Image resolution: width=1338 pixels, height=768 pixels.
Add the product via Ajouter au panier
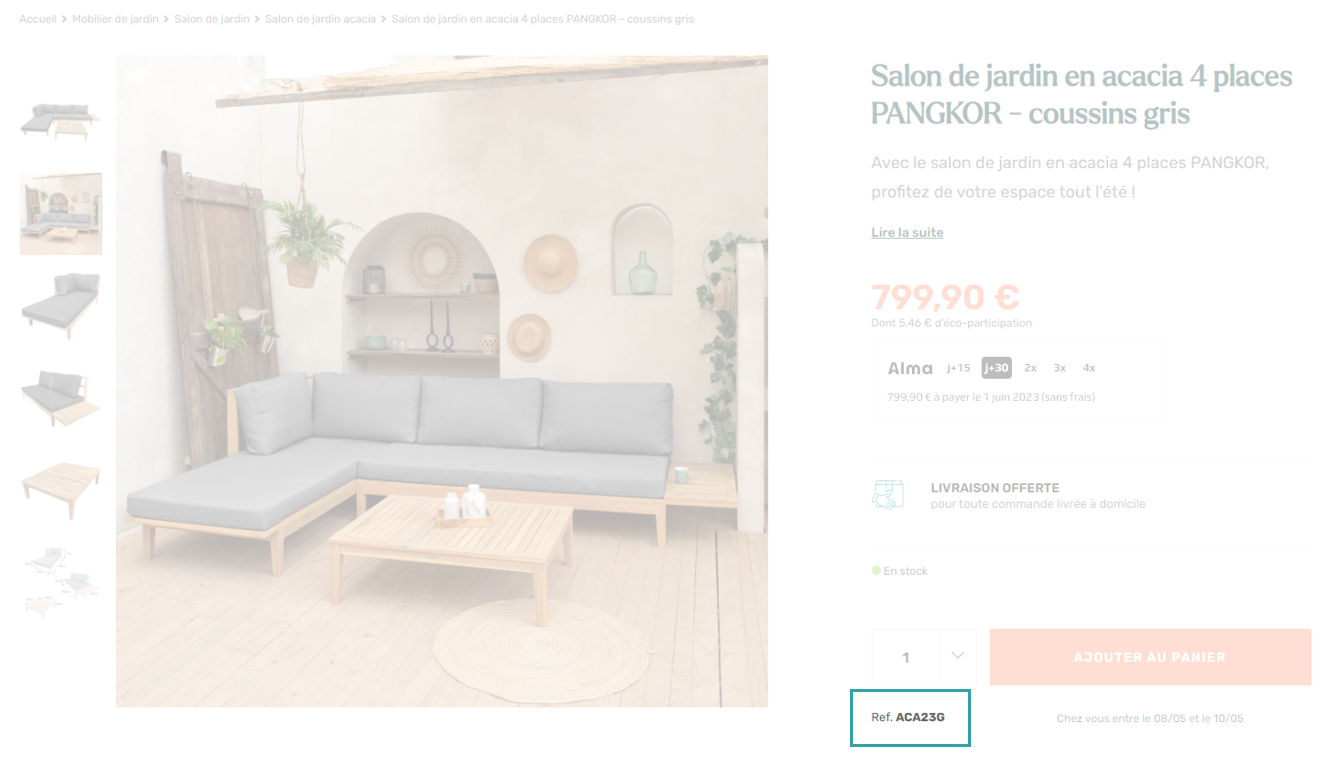[x=1150, y=657]
